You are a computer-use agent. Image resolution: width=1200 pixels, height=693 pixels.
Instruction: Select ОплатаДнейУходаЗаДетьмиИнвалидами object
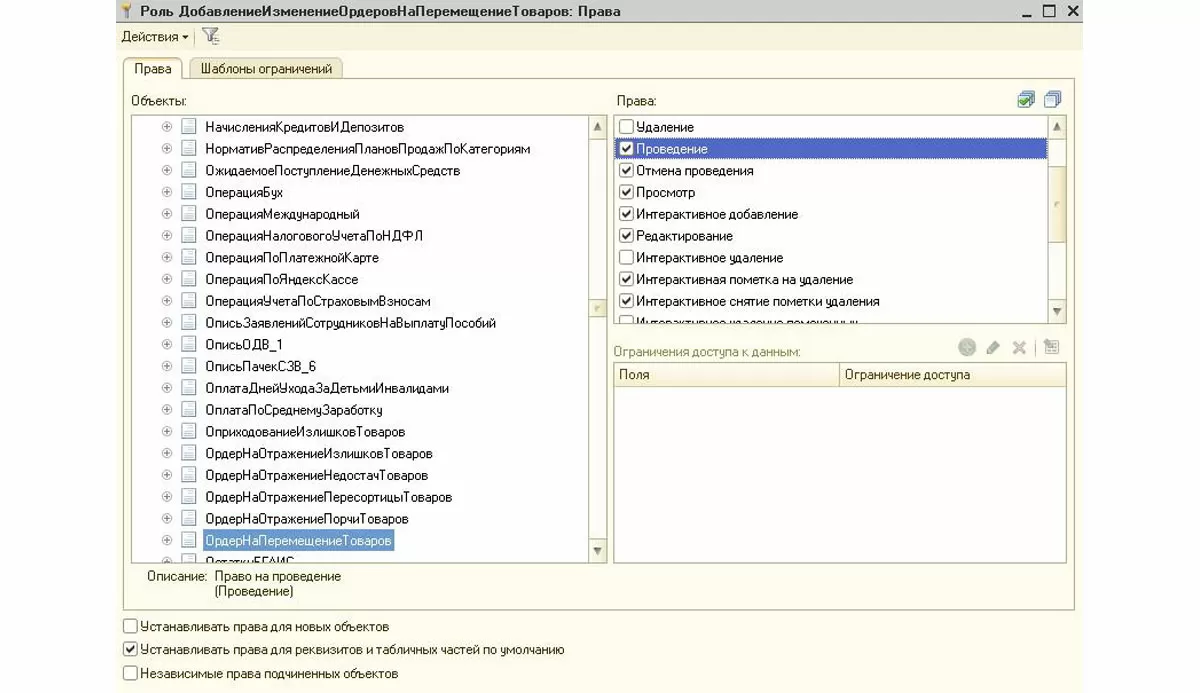[x=327, y=388]
